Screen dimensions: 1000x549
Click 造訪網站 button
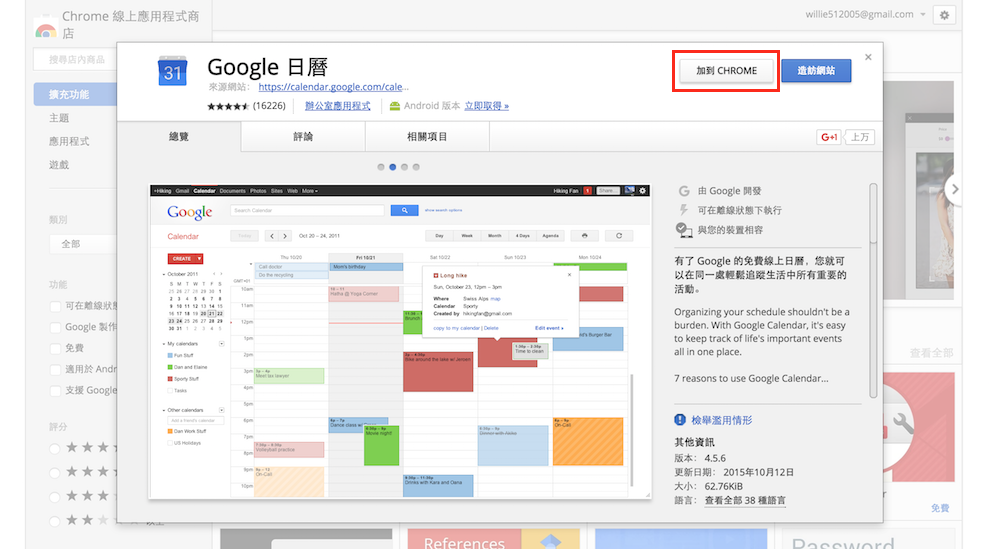pyautogui.click(x=816, y=71)
